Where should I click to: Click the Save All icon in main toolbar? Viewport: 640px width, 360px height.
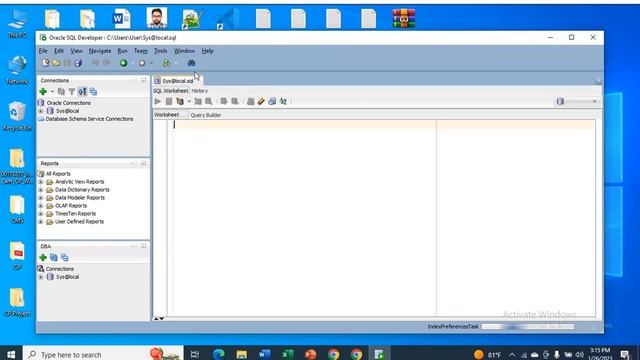(78, 63)
